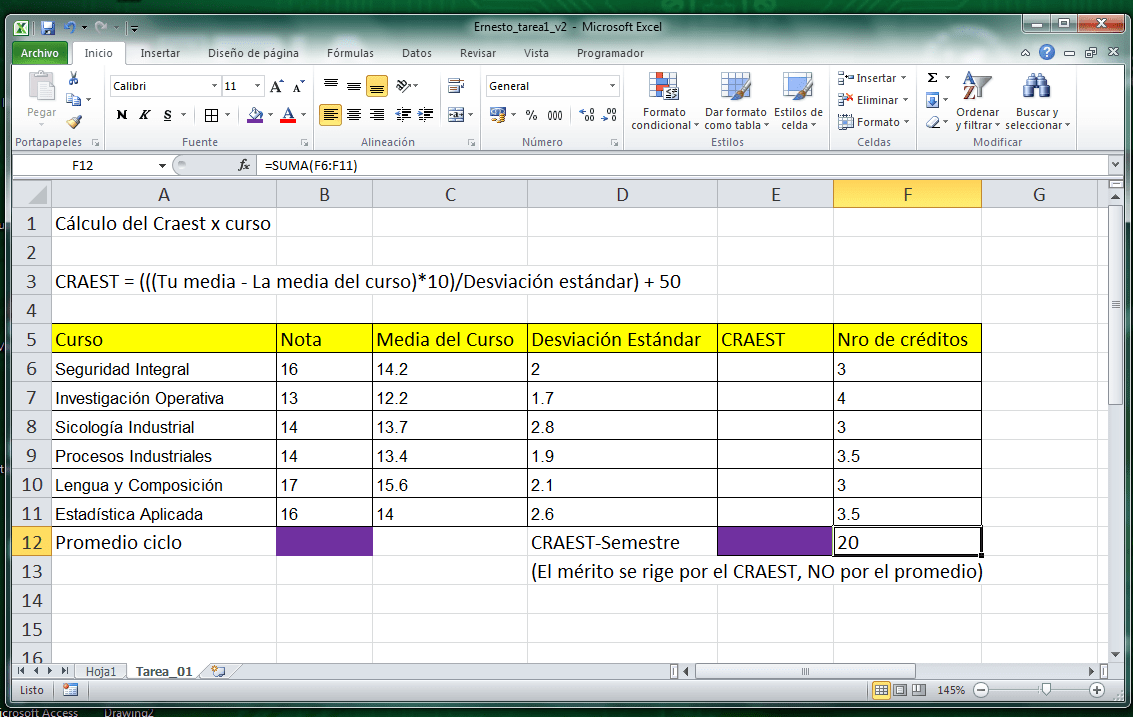This screenshot has height=717, width=1133.
Task: Select the purple cell E12
Action: (775, 542)
